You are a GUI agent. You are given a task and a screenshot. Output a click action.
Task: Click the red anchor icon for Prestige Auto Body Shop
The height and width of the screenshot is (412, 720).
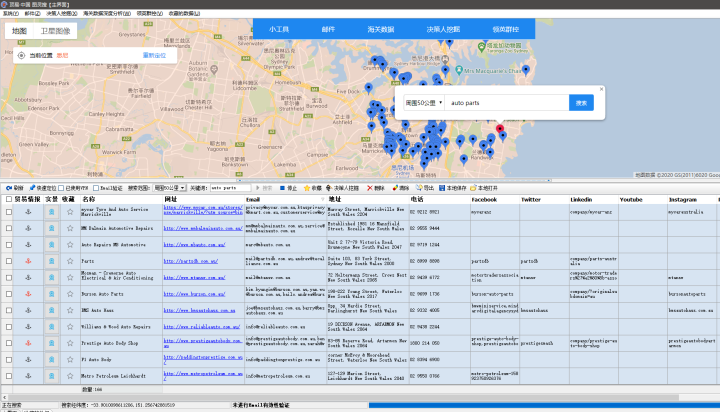[28, 343]
